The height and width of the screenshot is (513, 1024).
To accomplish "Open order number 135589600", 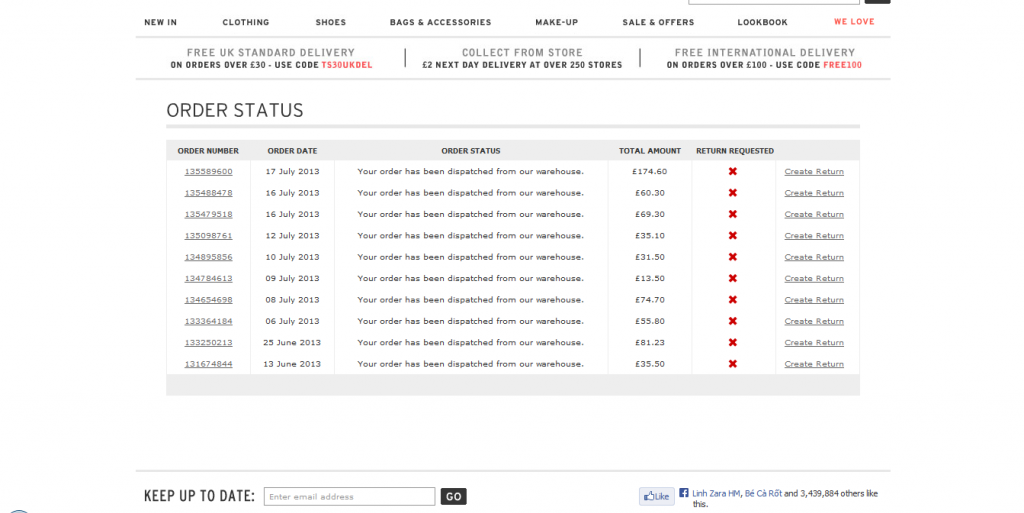I will pyautogui.click(x=208, y=172).
